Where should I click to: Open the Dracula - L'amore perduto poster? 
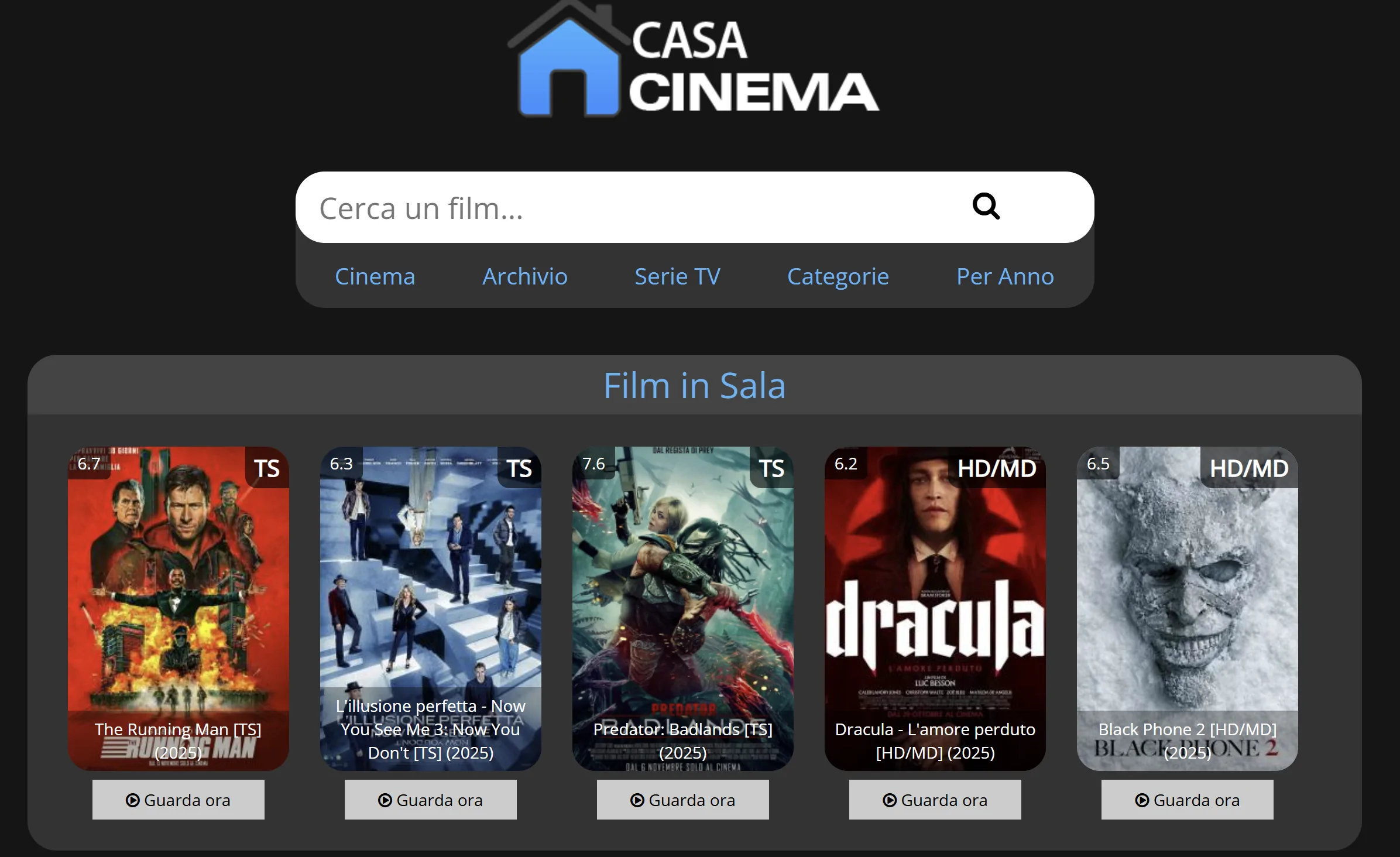[935, 609]
